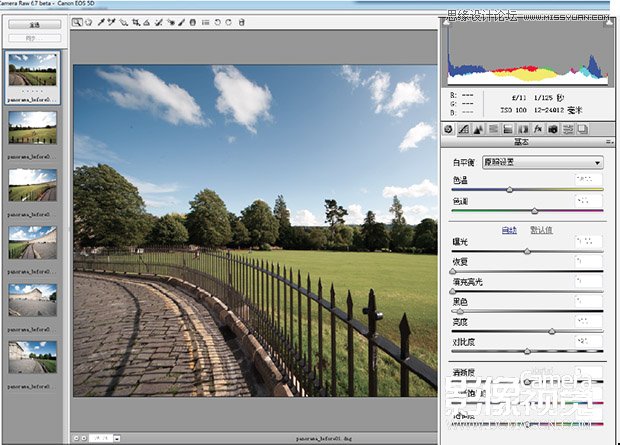Screen dimensions: 620x445
Task: Rotate image 90° clockwise
Action: coord(230,22)
